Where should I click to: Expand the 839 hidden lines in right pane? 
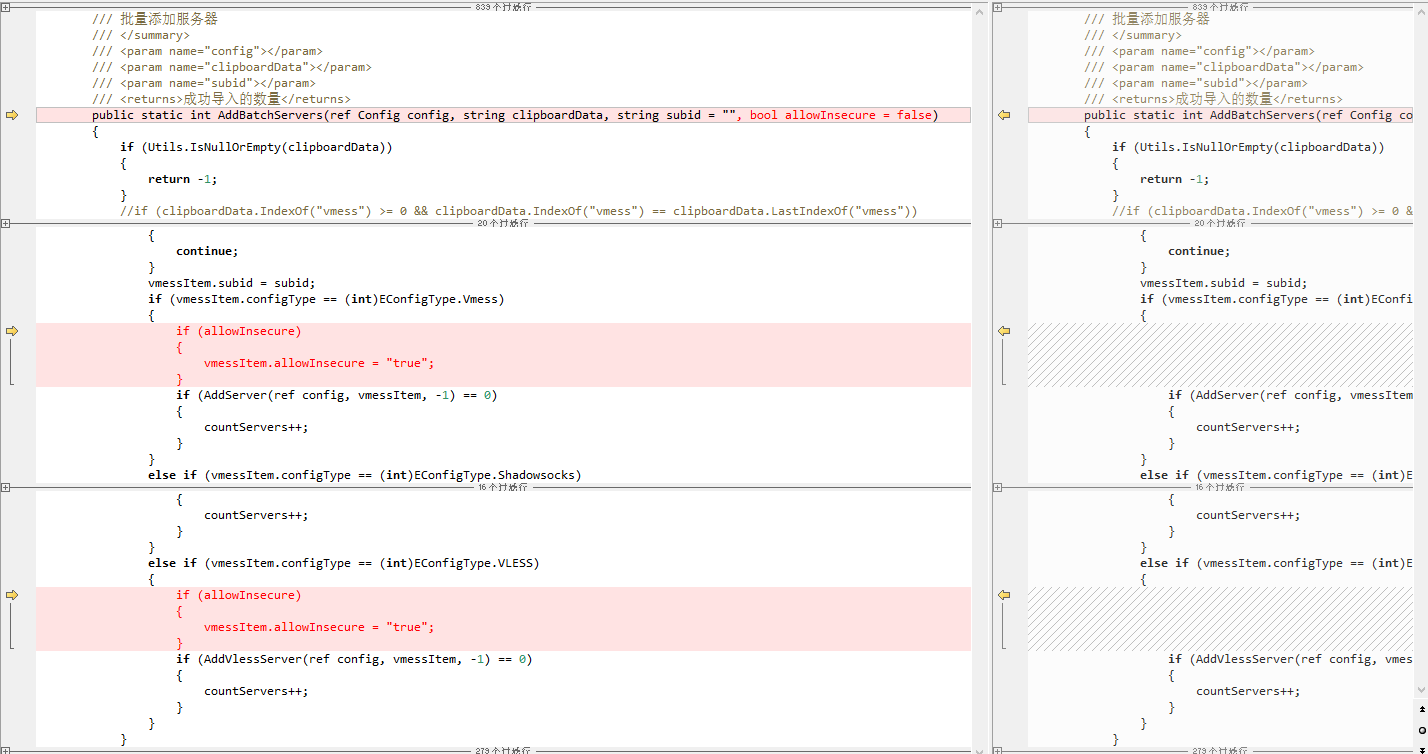pos(997,7)
